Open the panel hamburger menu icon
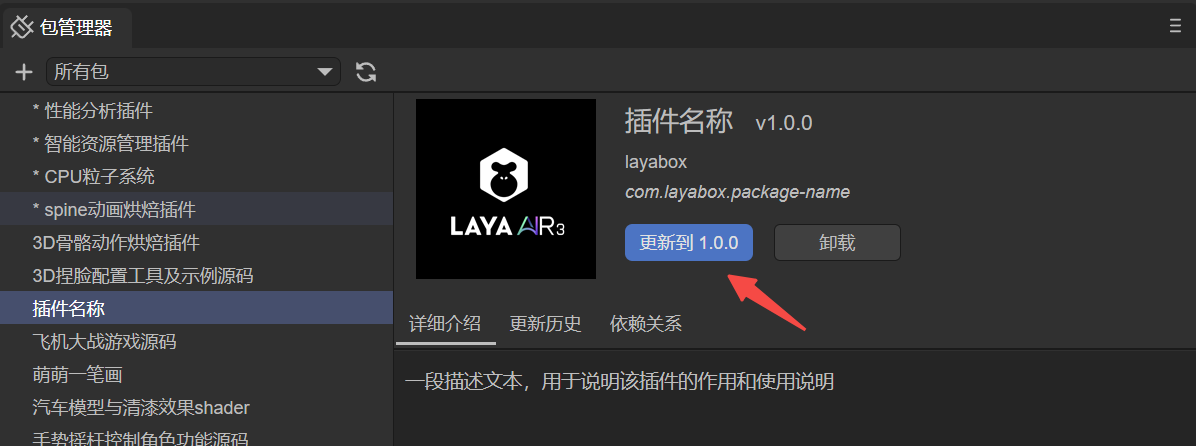Viewport: 1196px width, 446px height. (1175, 26)
